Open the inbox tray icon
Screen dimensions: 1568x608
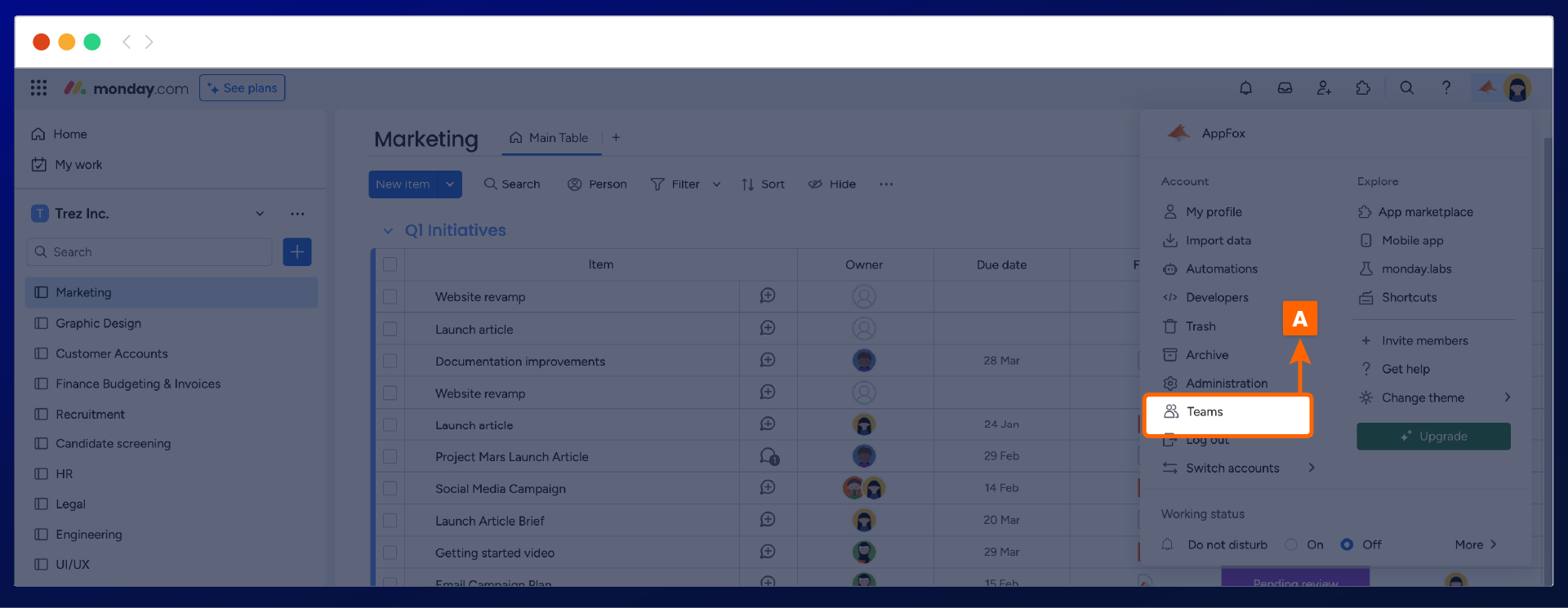pos(1285,88)
